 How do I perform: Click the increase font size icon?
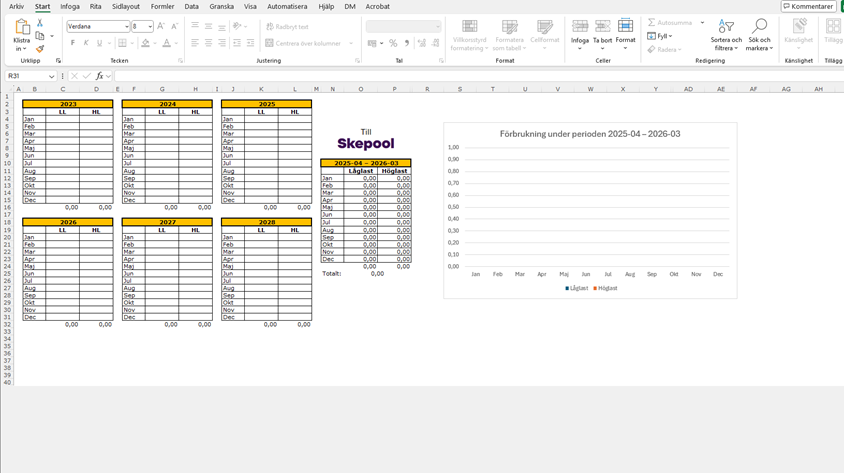(x=161, y=27)
